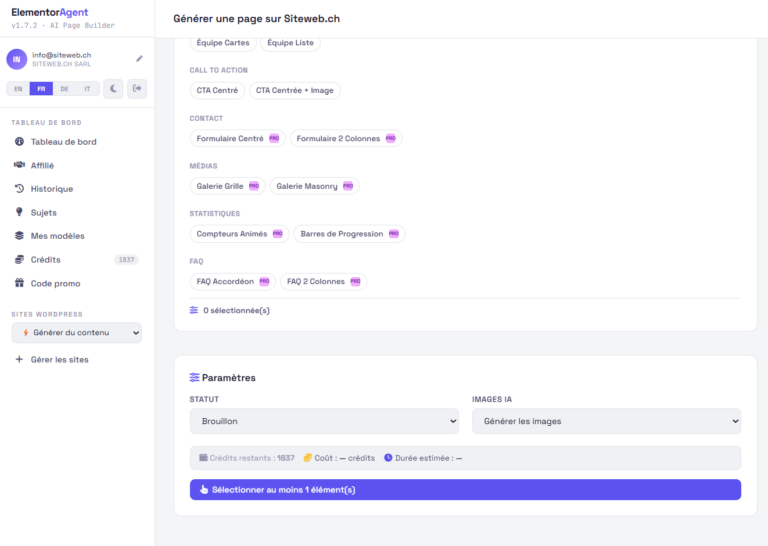This screenshot has width=768, height=546.
Task: Click Sélectionner au moins 1 élément(s) button
Action: tap(465, 490)
